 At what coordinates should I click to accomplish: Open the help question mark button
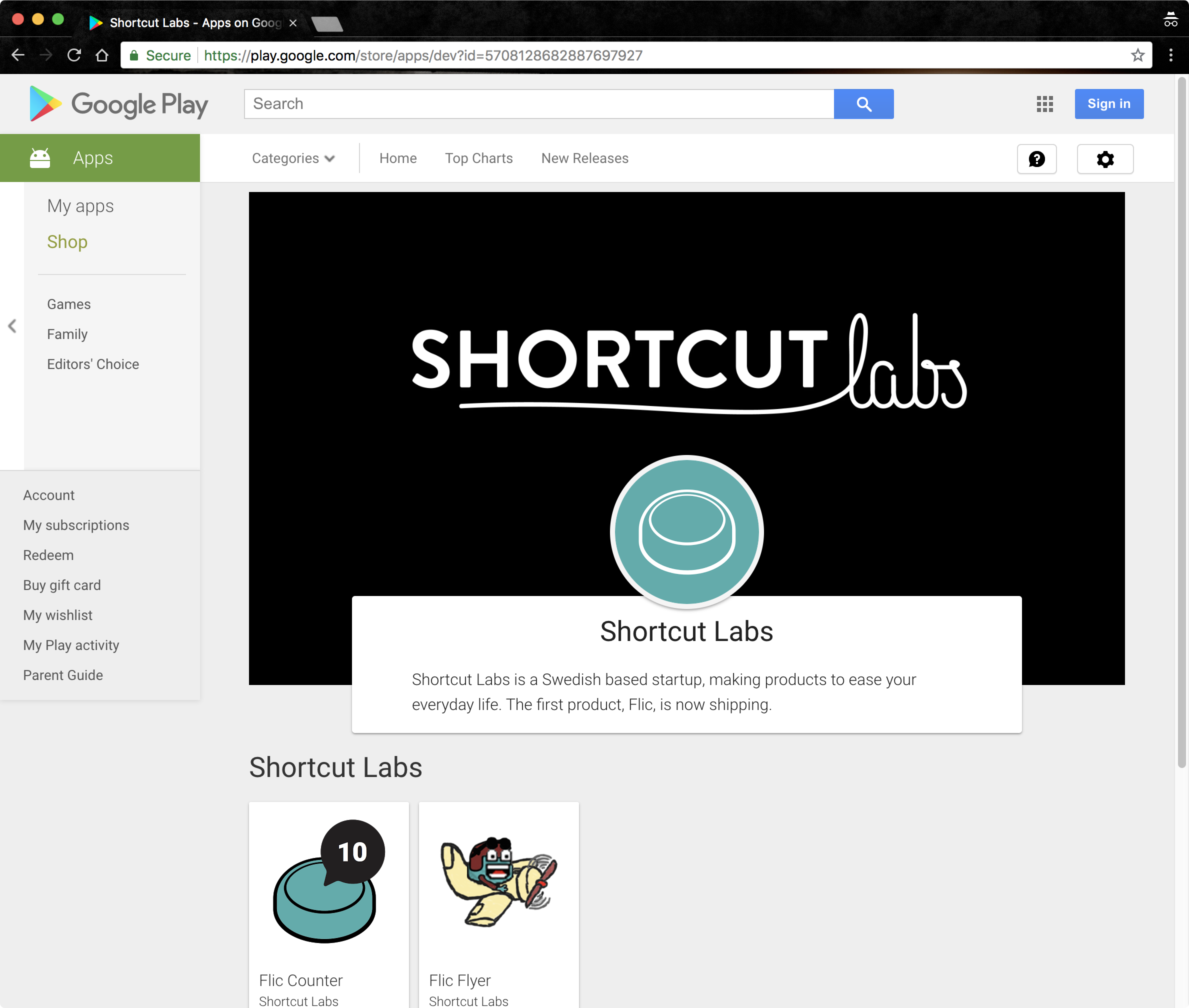tap(1036, 159)
